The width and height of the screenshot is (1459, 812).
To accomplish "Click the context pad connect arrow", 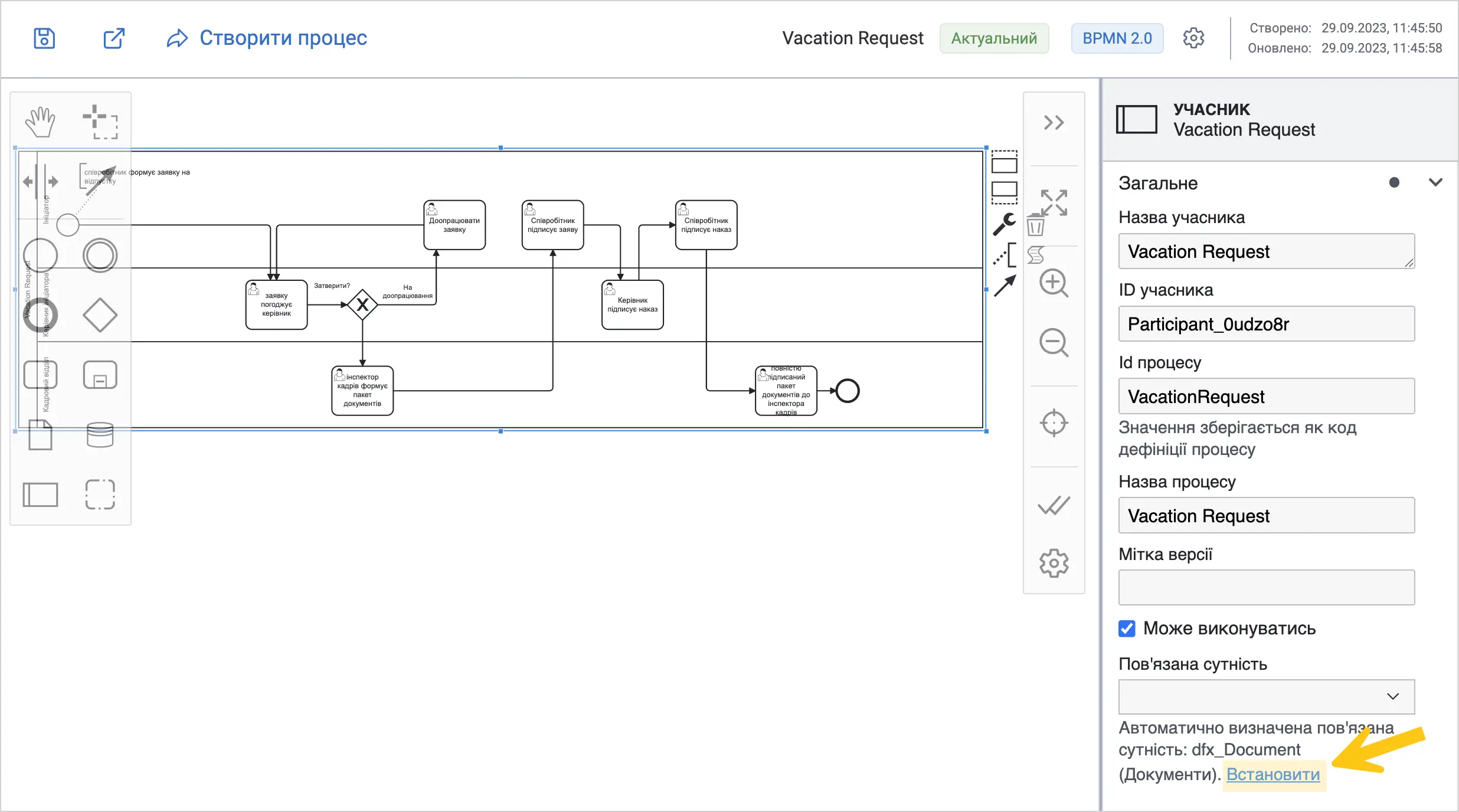I will (x=1005, y=286).
